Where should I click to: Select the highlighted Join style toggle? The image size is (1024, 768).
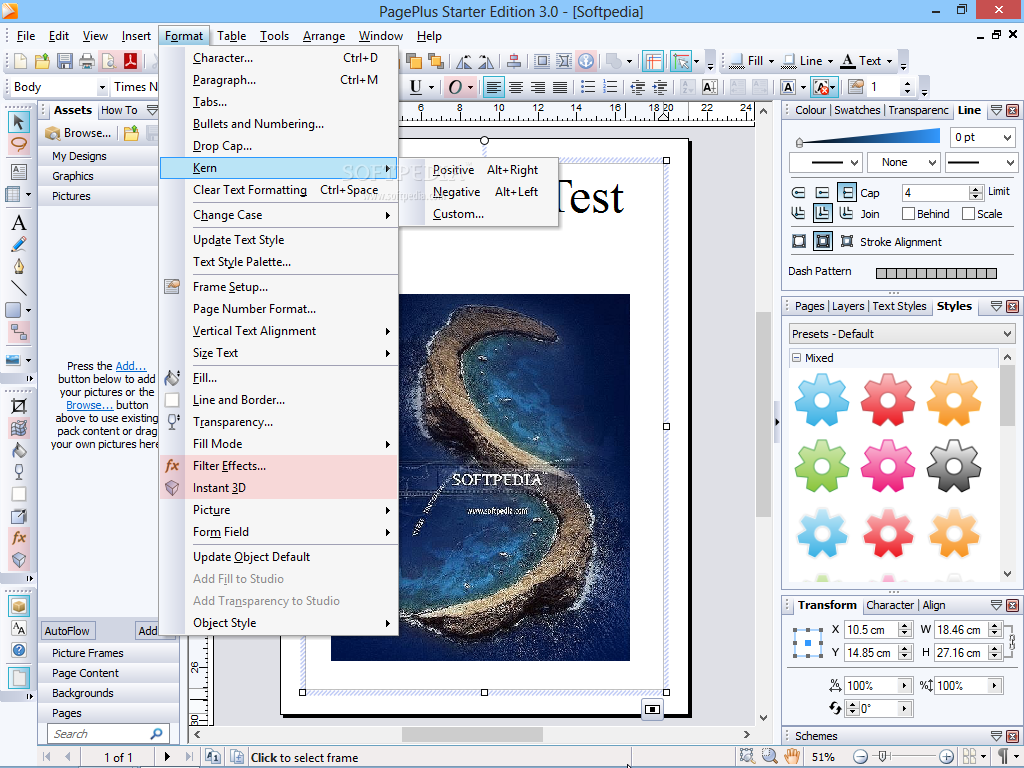822,213
